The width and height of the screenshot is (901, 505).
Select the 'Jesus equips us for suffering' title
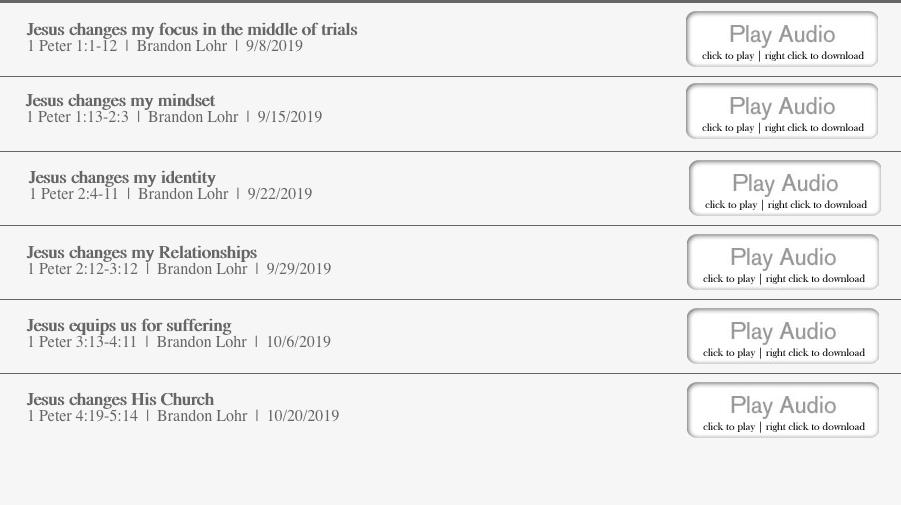[128, 326]
